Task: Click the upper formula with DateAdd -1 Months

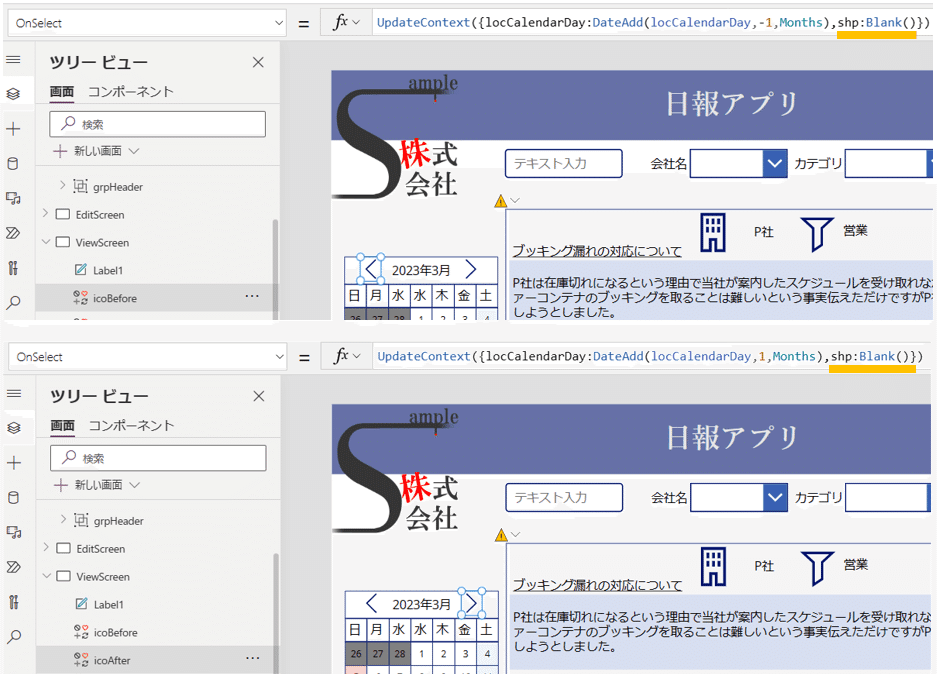Action: pyautogui.click(x=653, y=23)
